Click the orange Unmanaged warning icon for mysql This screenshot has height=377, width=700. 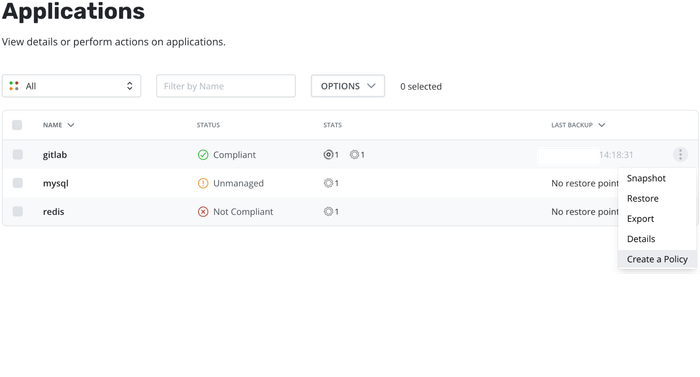(x=203, y=183)
